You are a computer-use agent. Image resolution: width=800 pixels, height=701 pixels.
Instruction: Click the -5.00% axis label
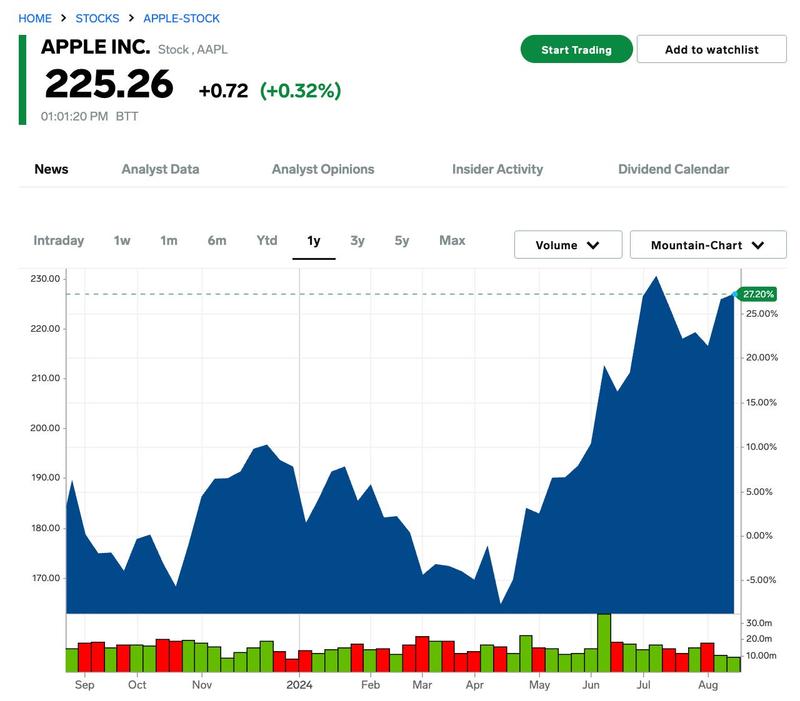click(761, 580)
